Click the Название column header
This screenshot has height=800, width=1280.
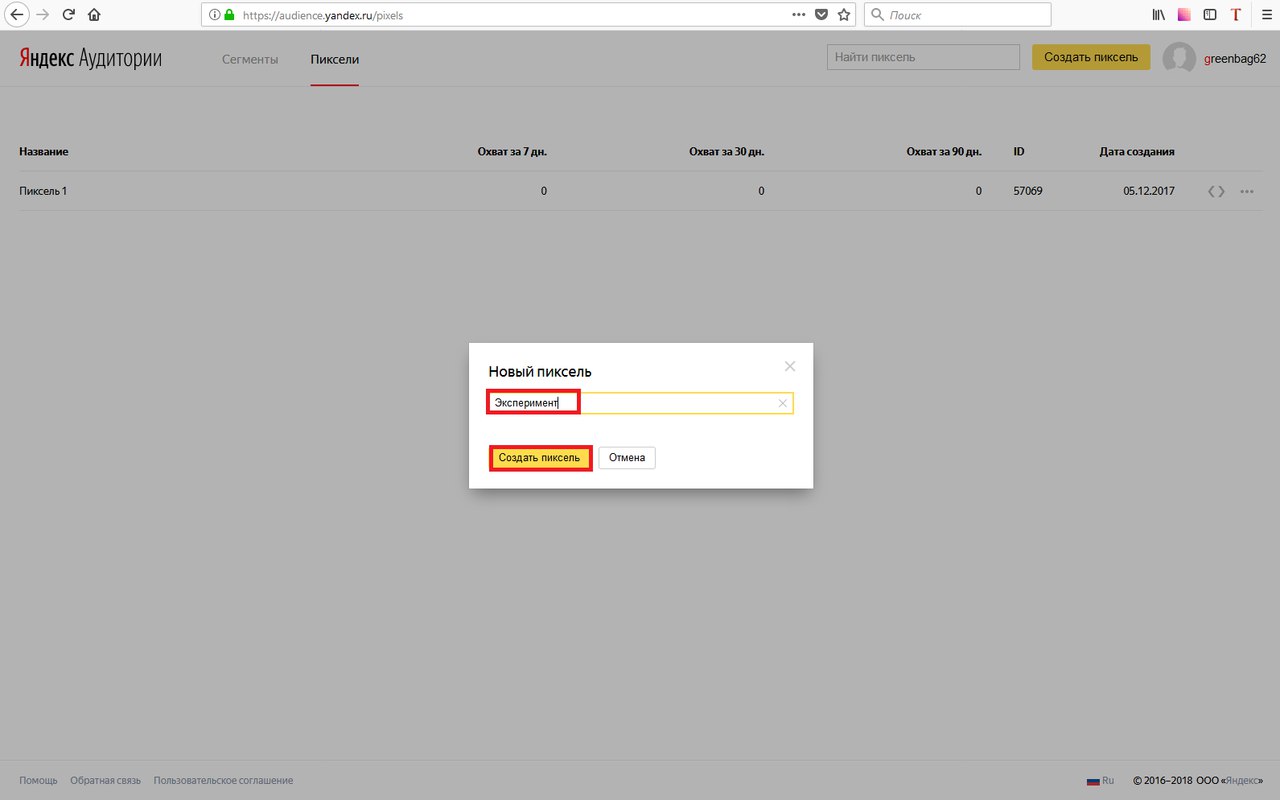point(44,152)
